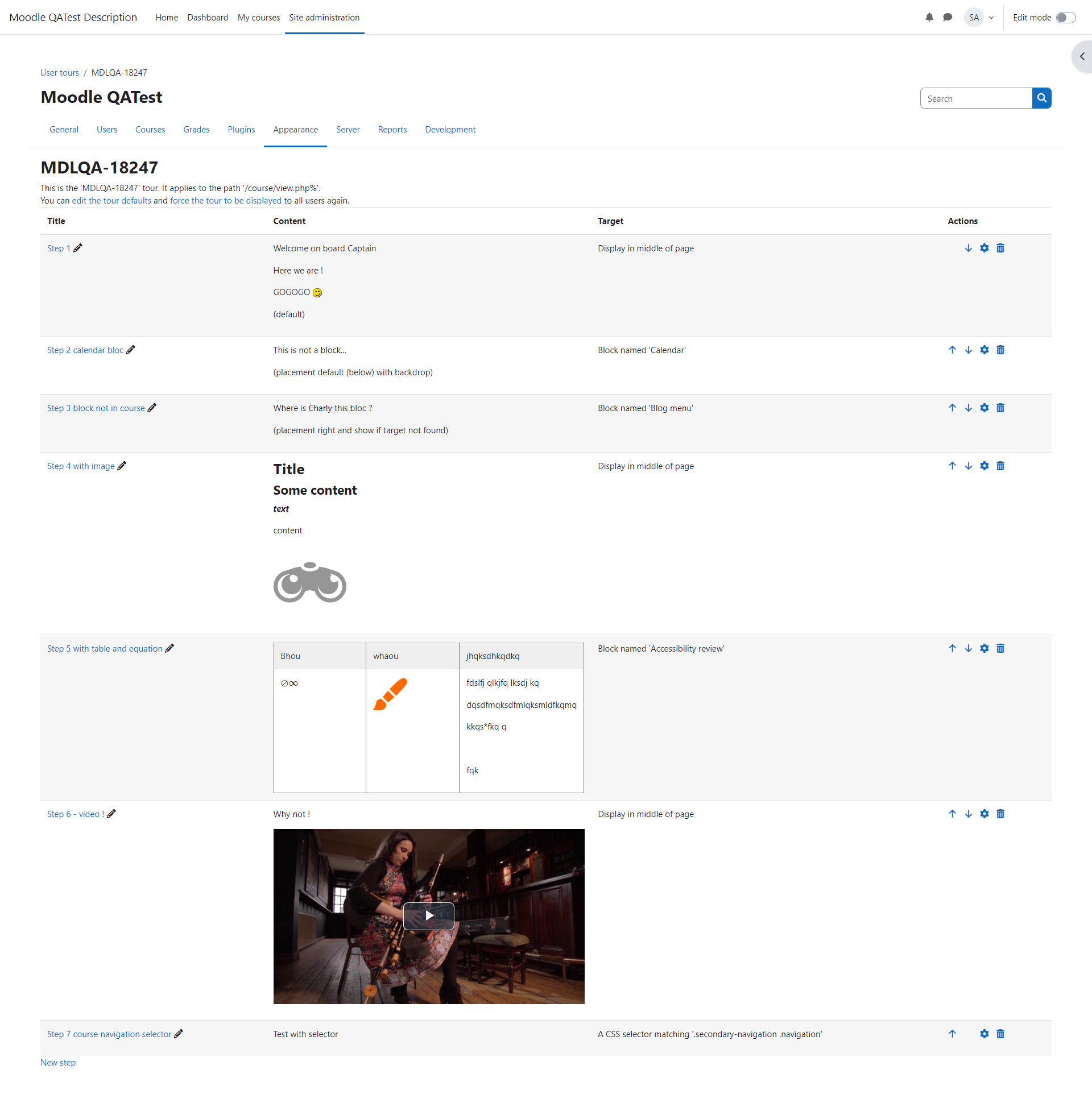1092x1119 pixels.
Task: Expand the block drawer chevron
Action: pos(1082,56)
